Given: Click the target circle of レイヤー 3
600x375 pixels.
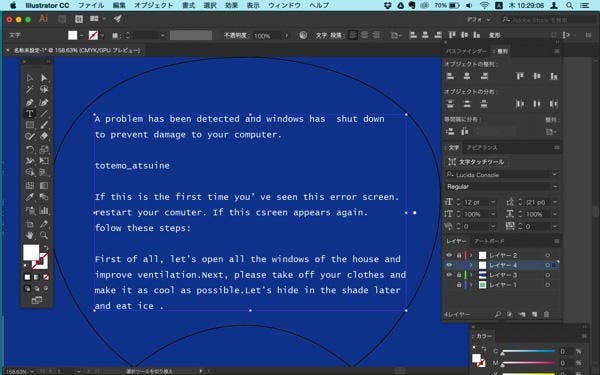Looking at the screenshot, I should click(548, 275).
